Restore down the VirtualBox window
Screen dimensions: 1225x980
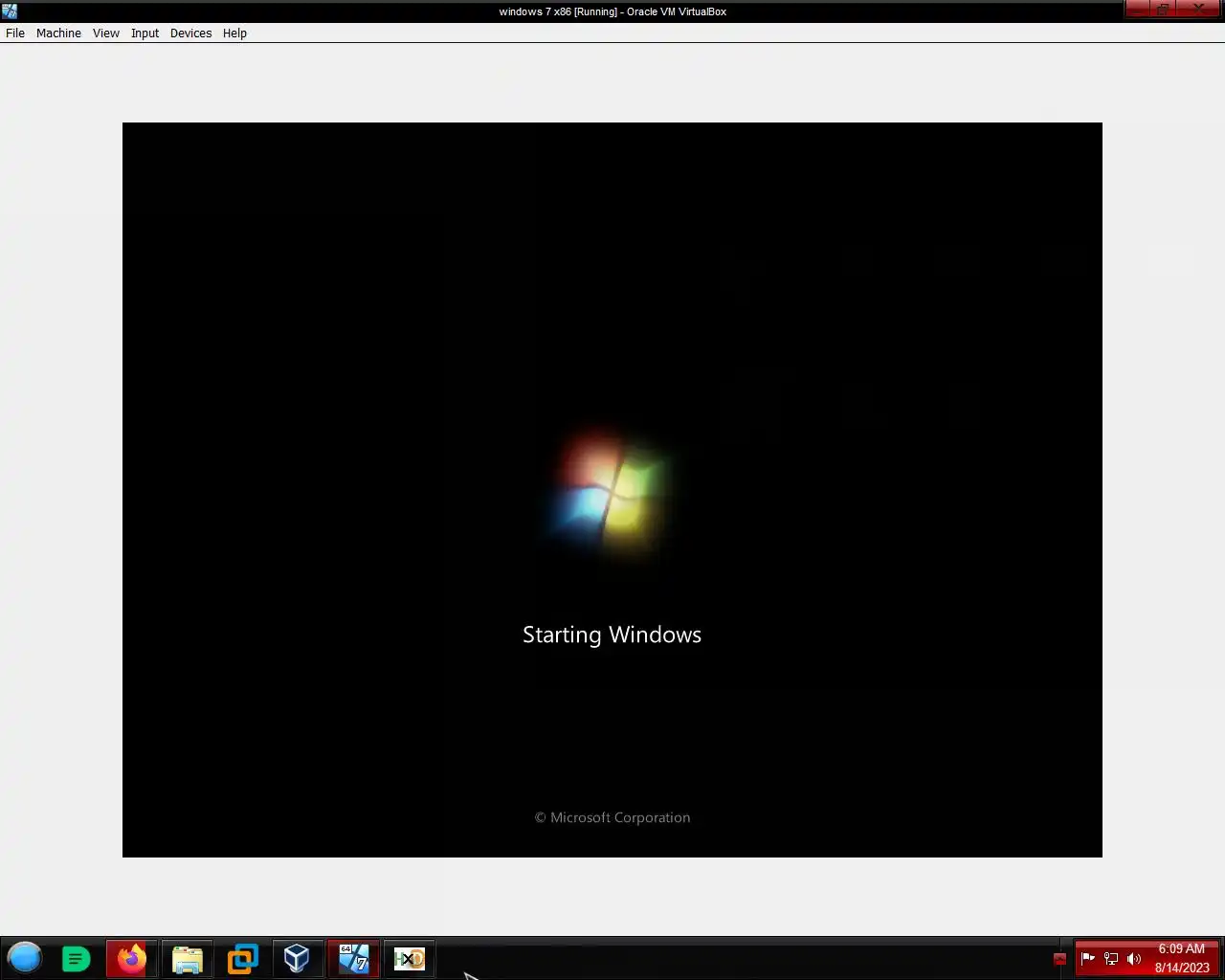point(1162,9)
